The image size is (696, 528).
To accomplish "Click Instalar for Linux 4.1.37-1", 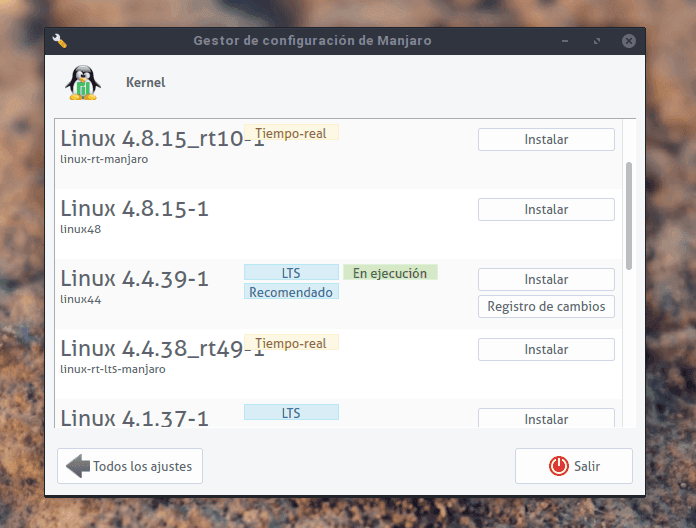I will coord(546,418).
